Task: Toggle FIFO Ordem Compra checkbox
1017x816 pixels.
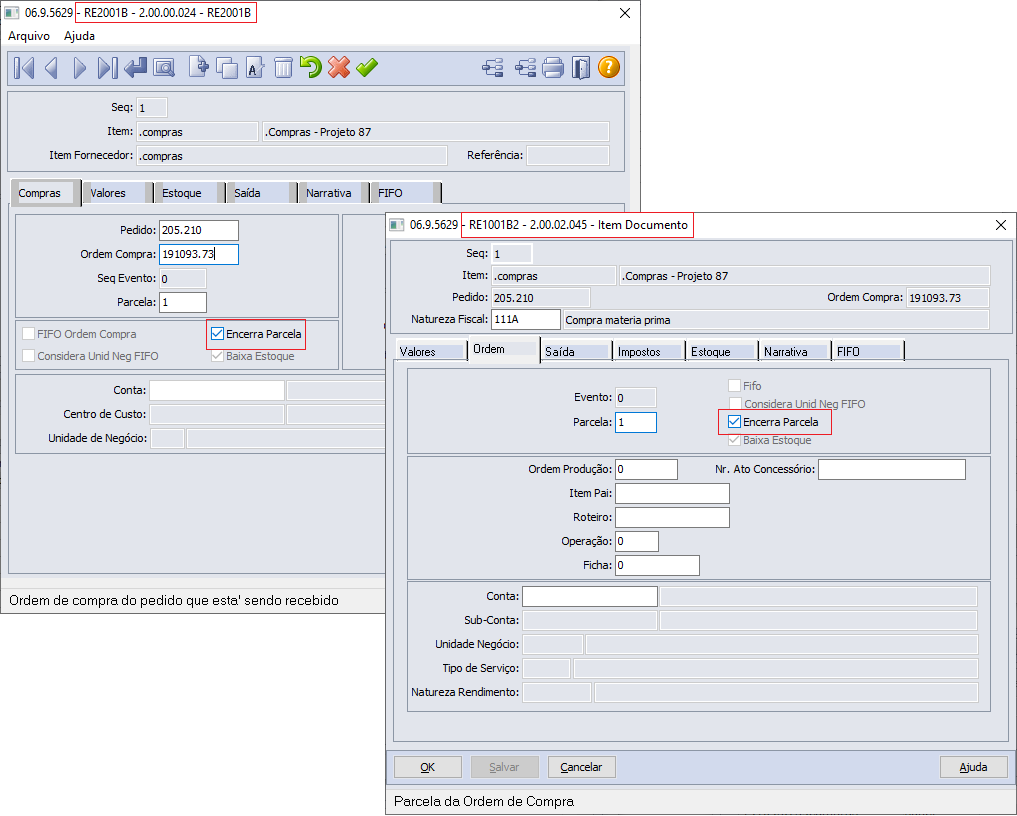Action: pos(29,334)
